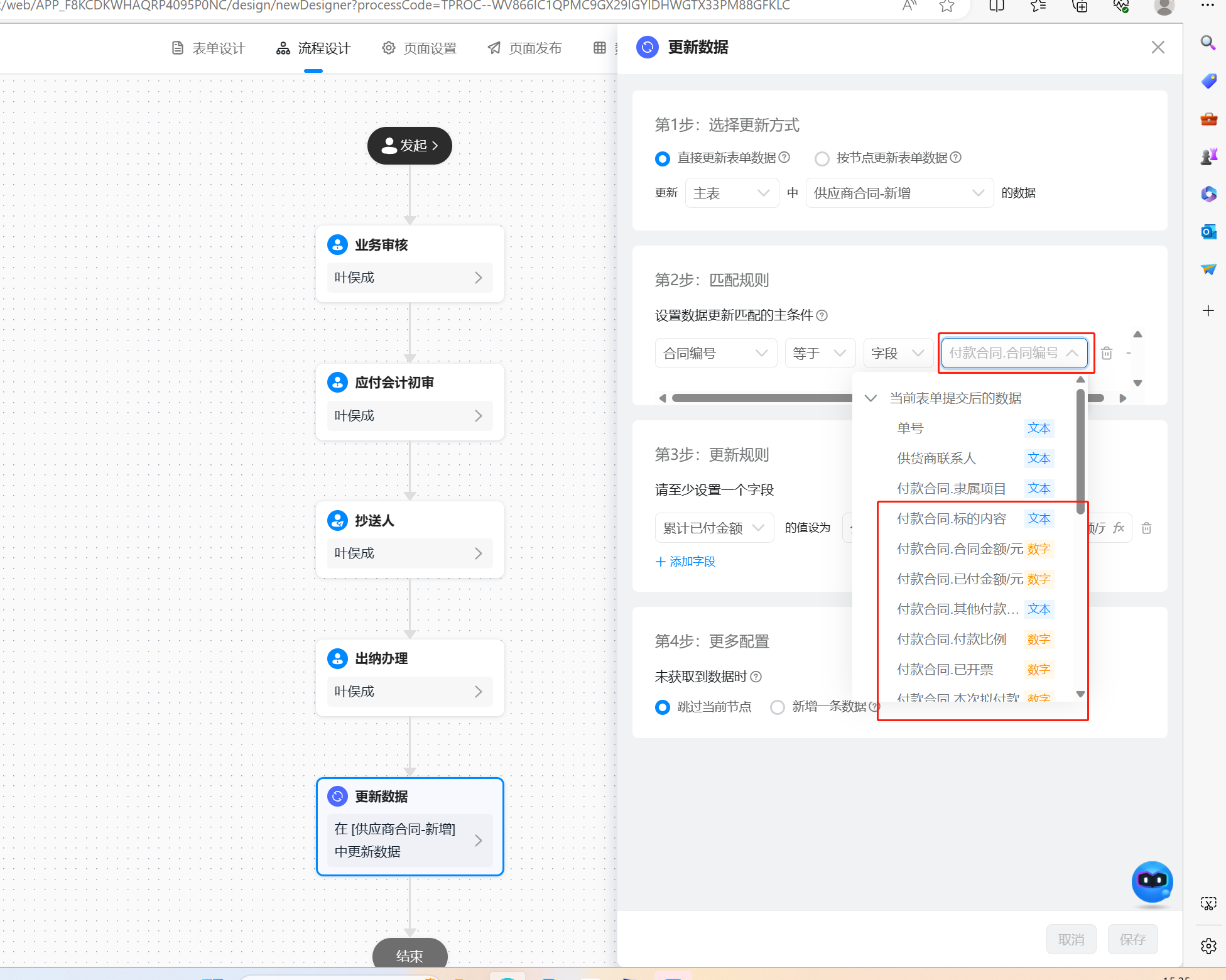
Task: Close the 更新数据 settings panel
Action: click(x=1158, y=47)
